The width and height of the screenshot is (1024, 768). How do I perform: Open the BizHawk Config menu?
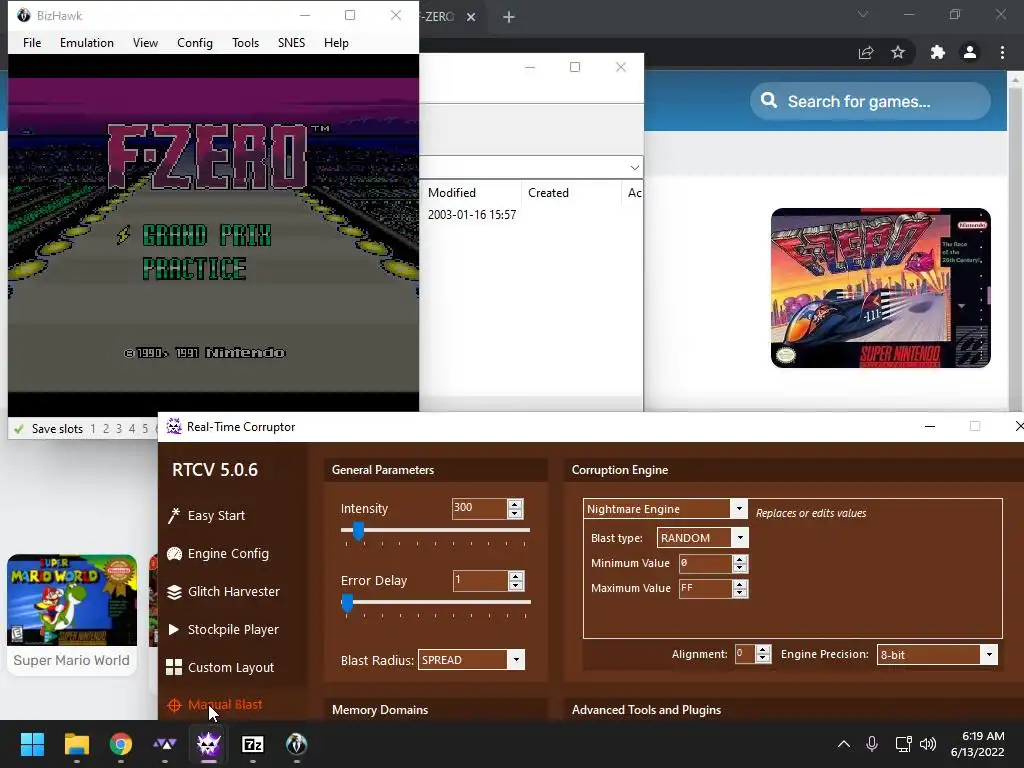point(195,42)
